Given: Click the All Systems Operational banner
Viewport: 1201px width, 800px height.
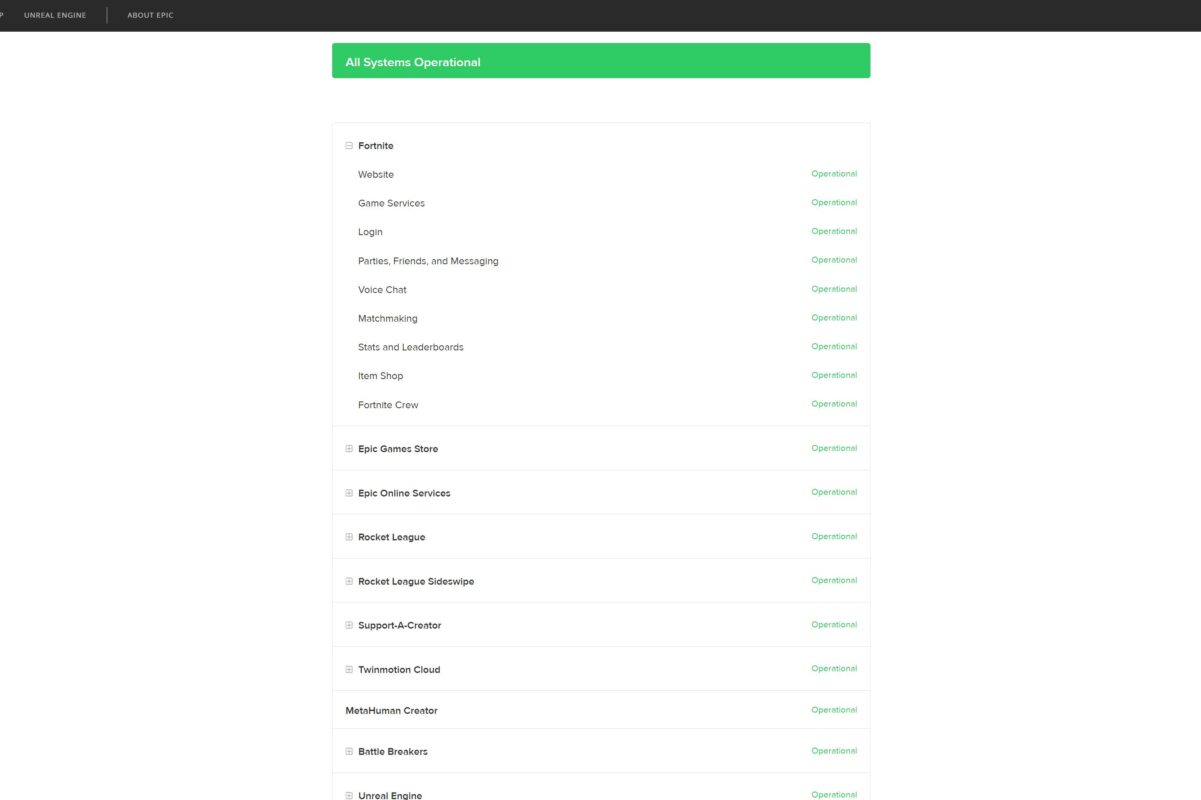Looking at the screenshot, I should pos(601,61).
